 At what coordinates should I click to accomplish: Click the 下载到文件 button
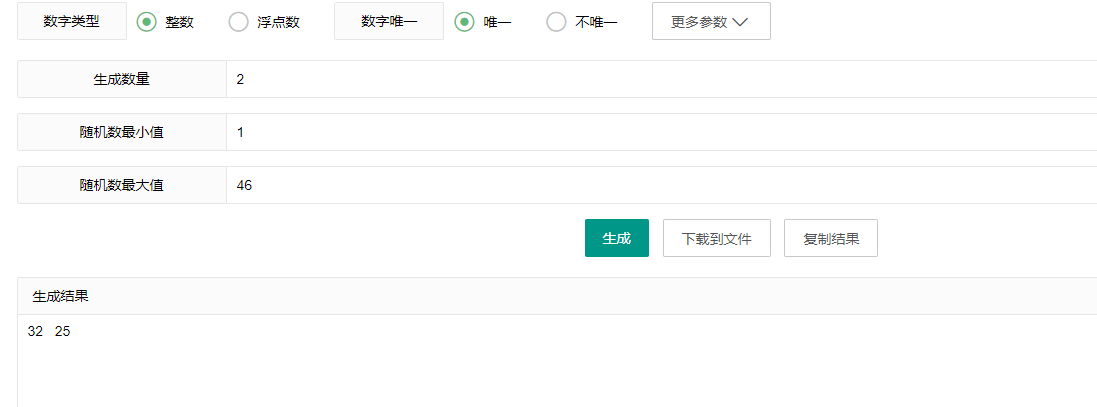coord(717,238)
